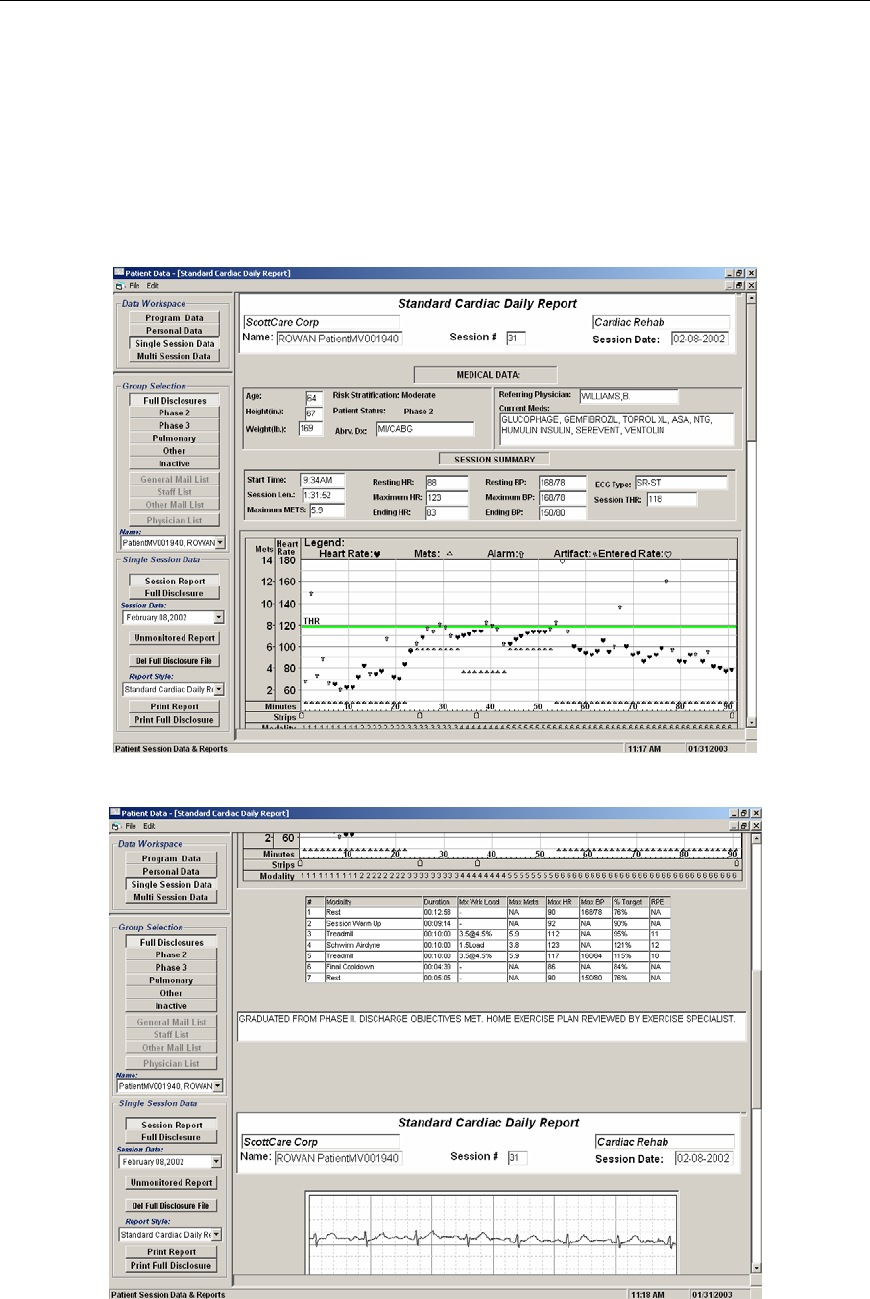Screen dimensions: 870x1299
Task: Click Print Report in the 11:18 AM window
Action: point(171,1252)
